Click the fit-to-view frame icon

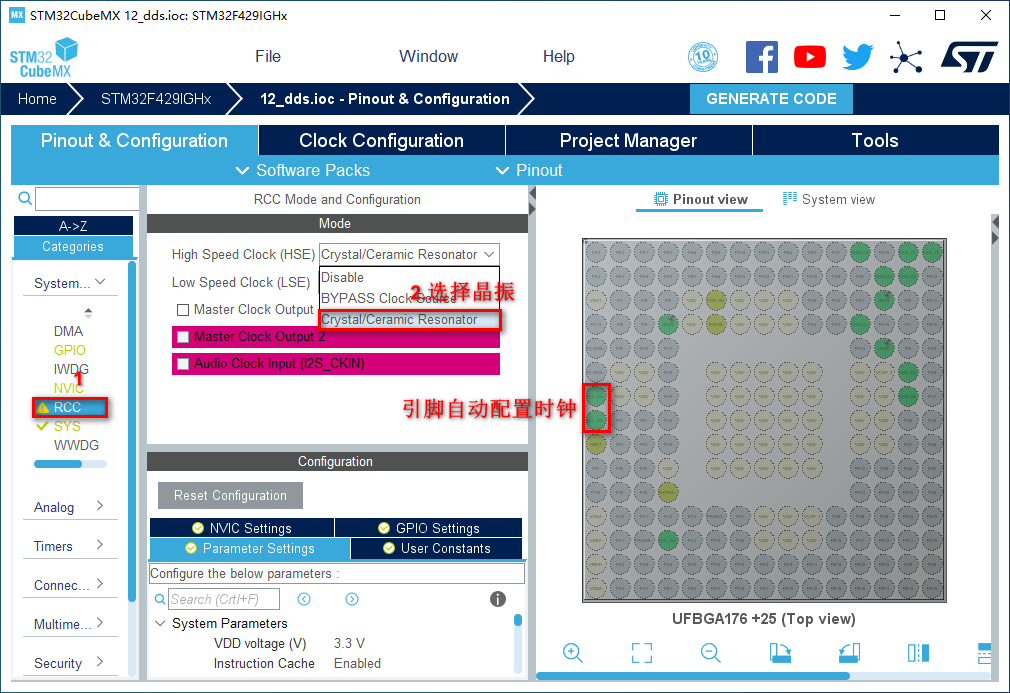pos(642,653)
